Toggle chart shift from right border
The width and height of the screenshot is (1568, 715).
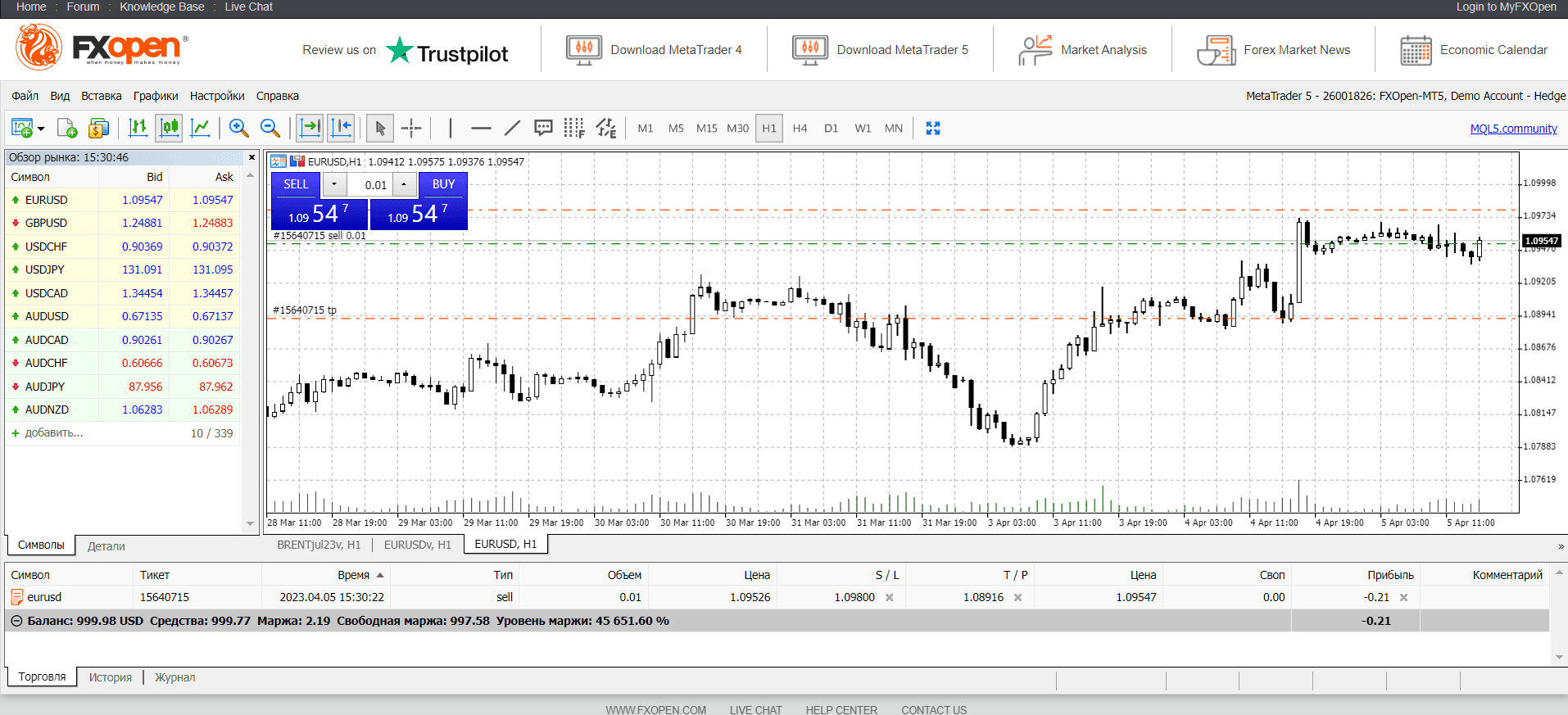(342, 128)
